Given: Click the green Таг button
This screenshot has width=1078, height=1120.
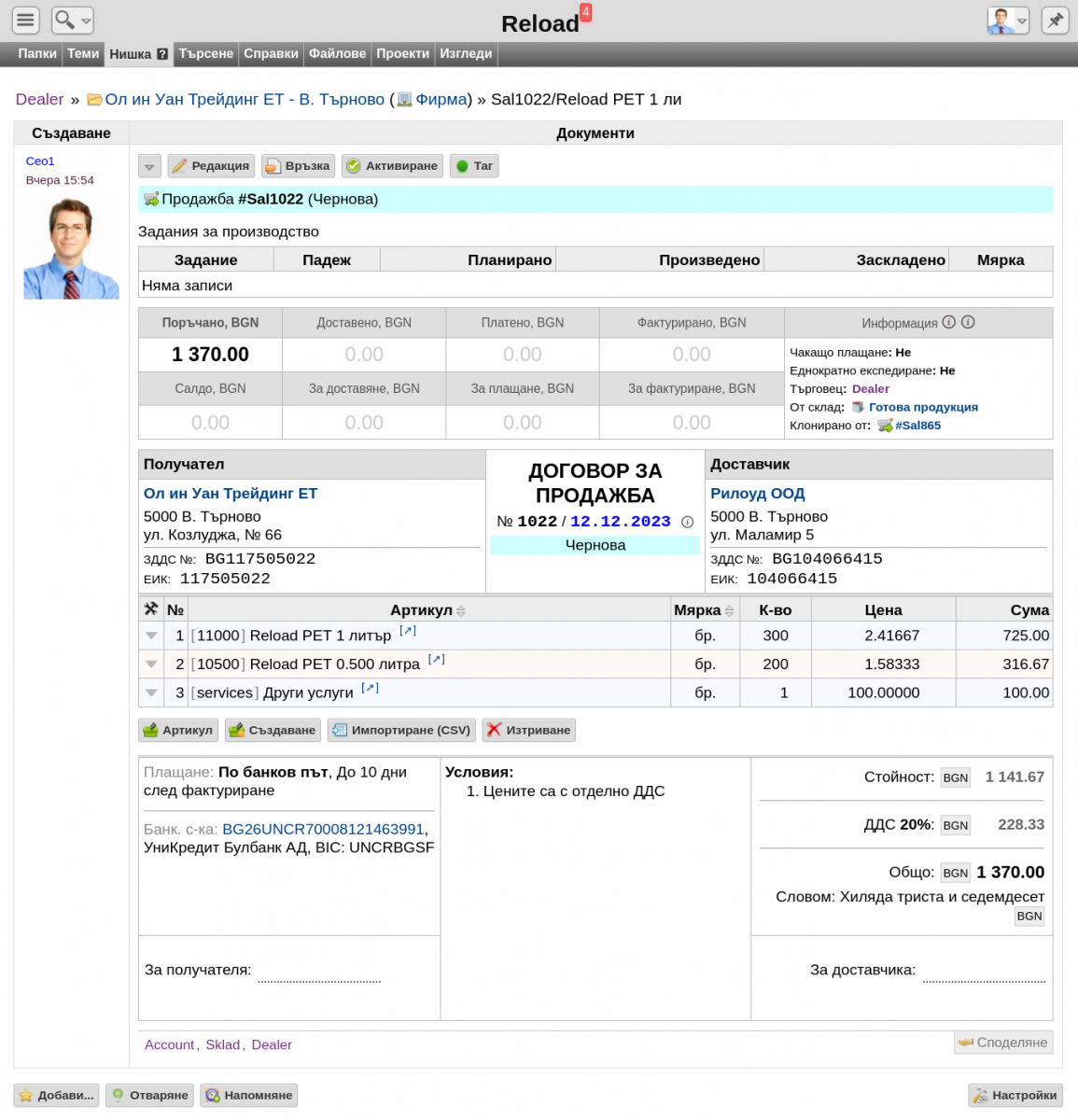Looking at the screenshot, I should pos(474,166).
